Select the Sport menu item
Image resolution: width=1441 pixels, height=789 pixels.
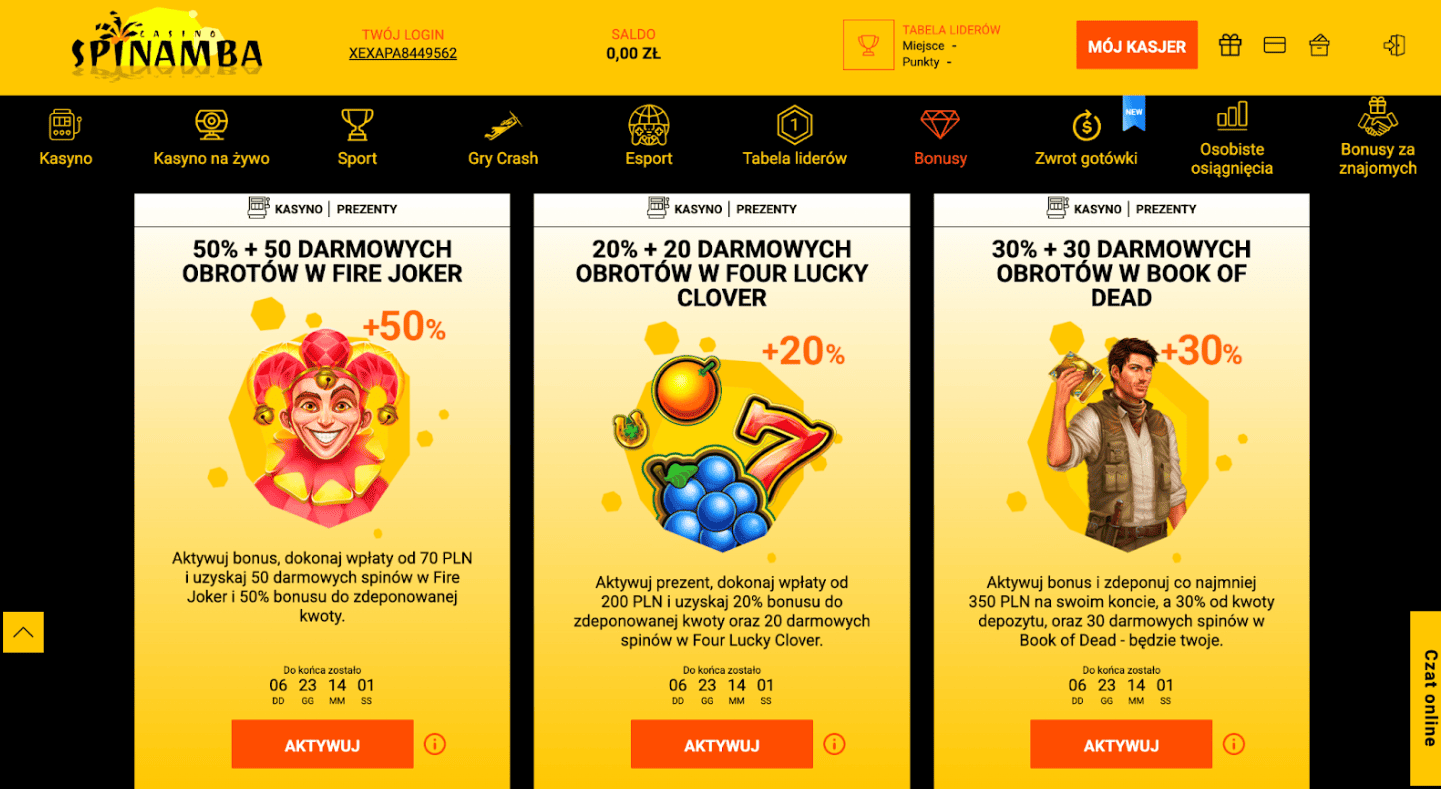pos(357,138)
